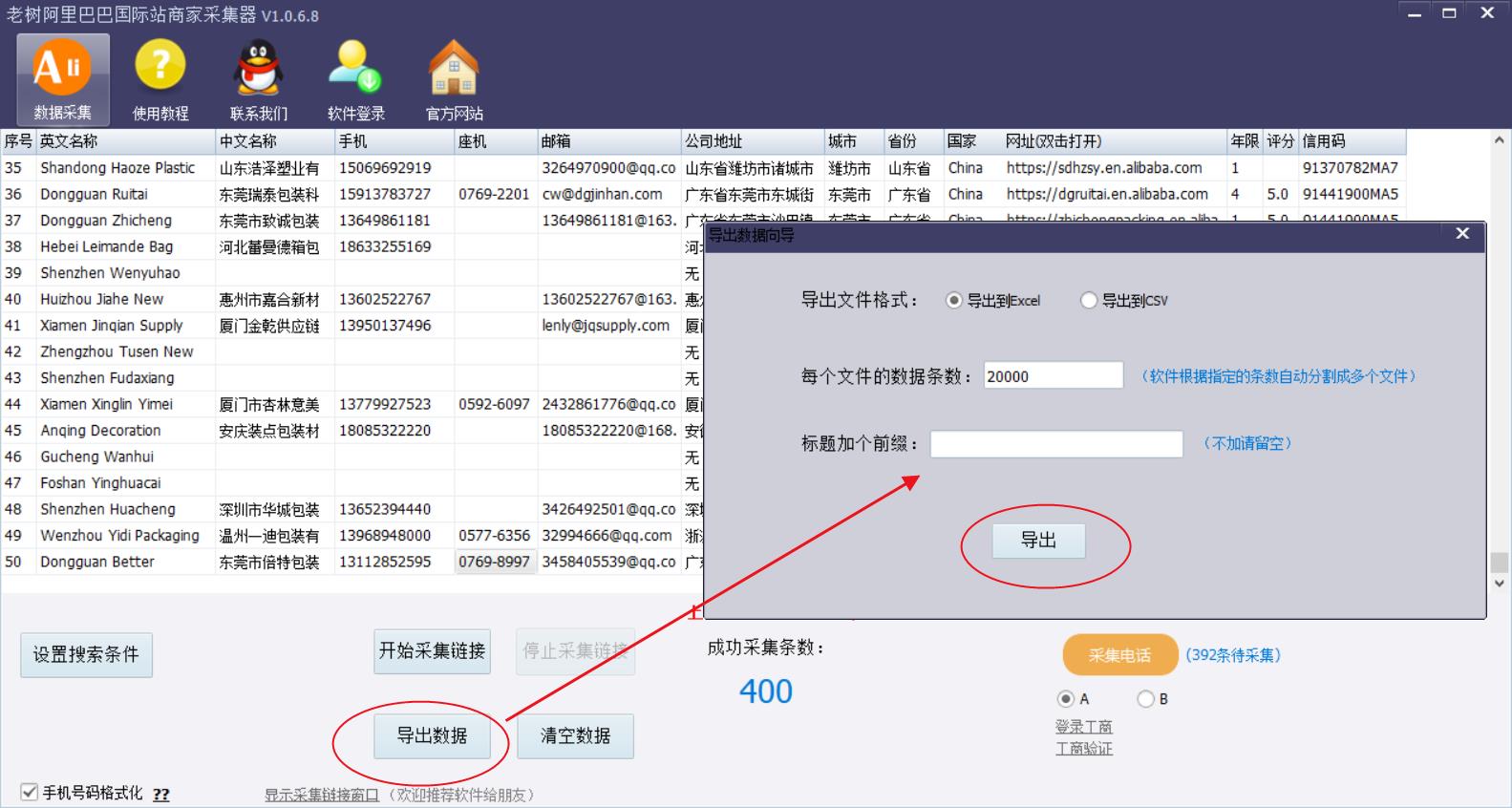Choose the 导出到CSV radio option
The image size is (1512, 808).
(x=1088, y=301)
